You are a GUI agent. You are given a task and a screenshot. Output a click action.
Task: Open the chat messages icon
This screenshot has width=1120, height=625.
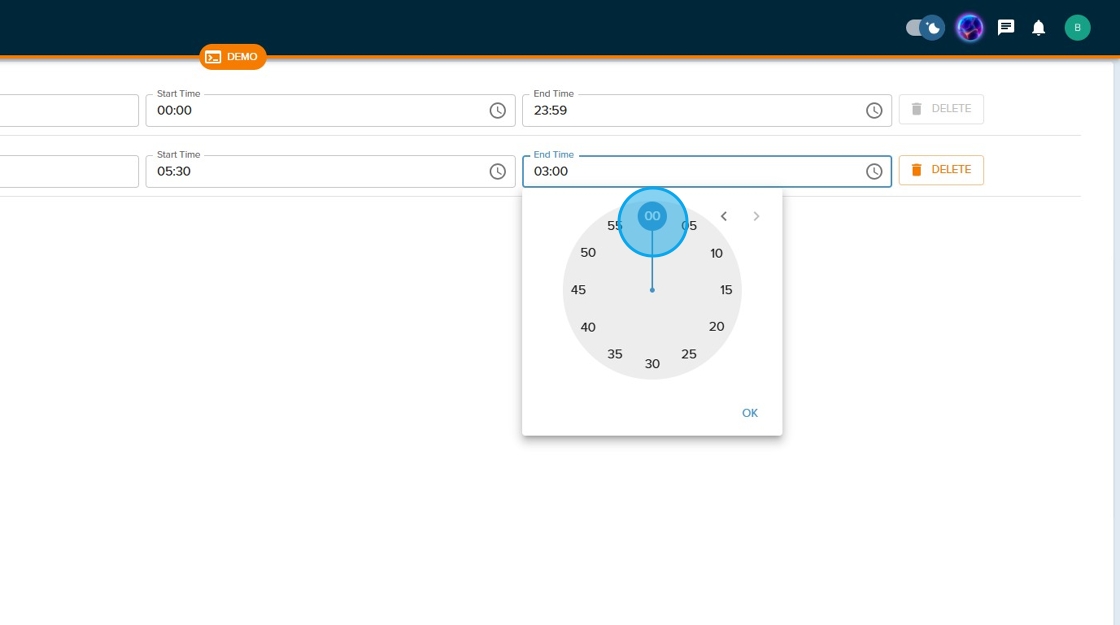(x=1006, y=28)
